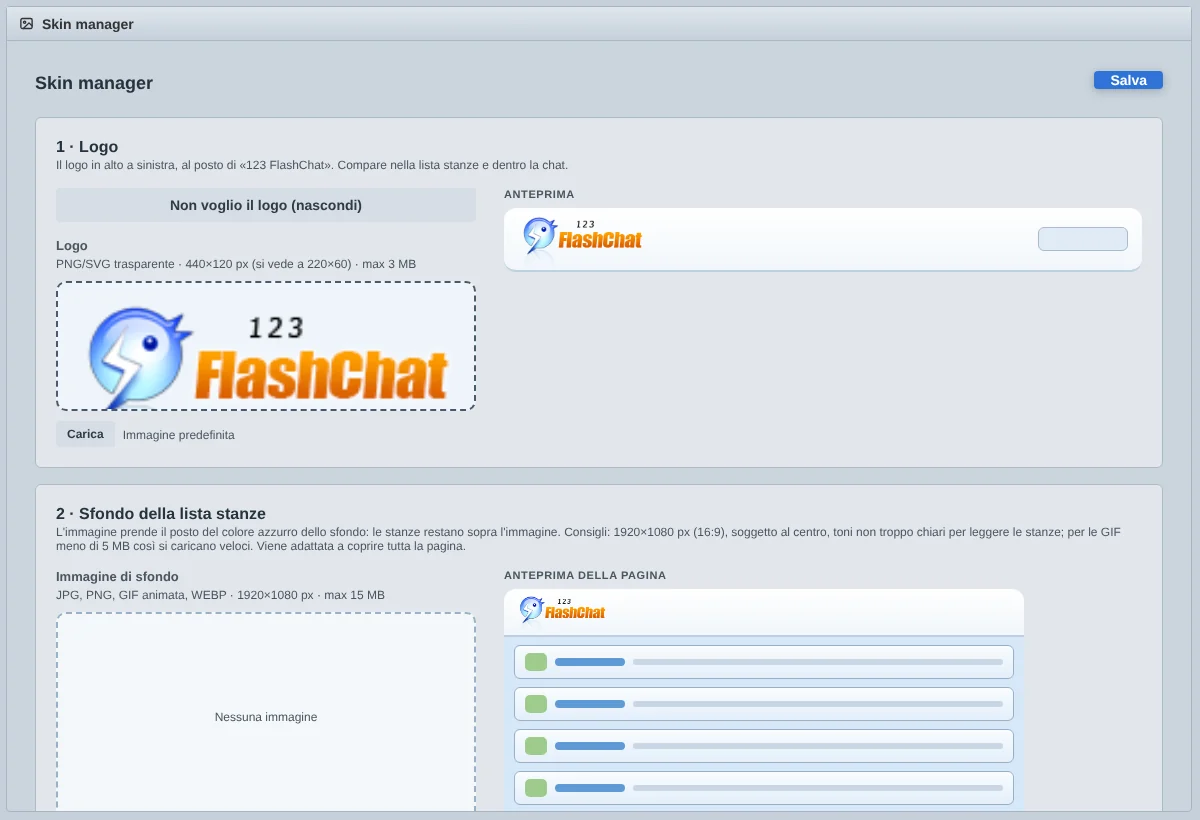The image size is (1200, 820).
Task: Save changes with the Salva button
Action: pyautogui.click(x=1128, y=80)
